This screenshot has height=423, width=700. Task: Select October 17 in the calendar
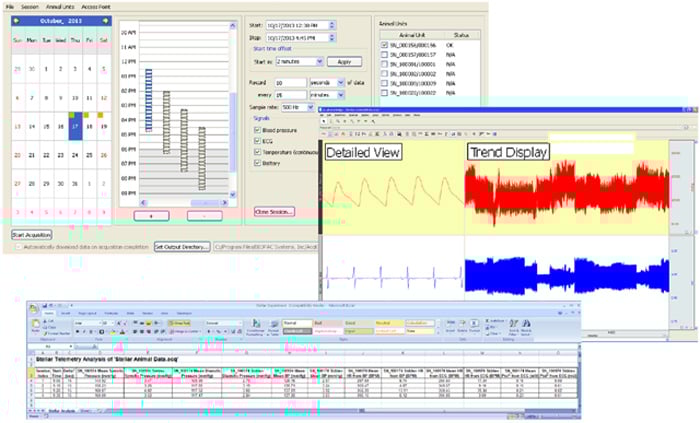75,126
